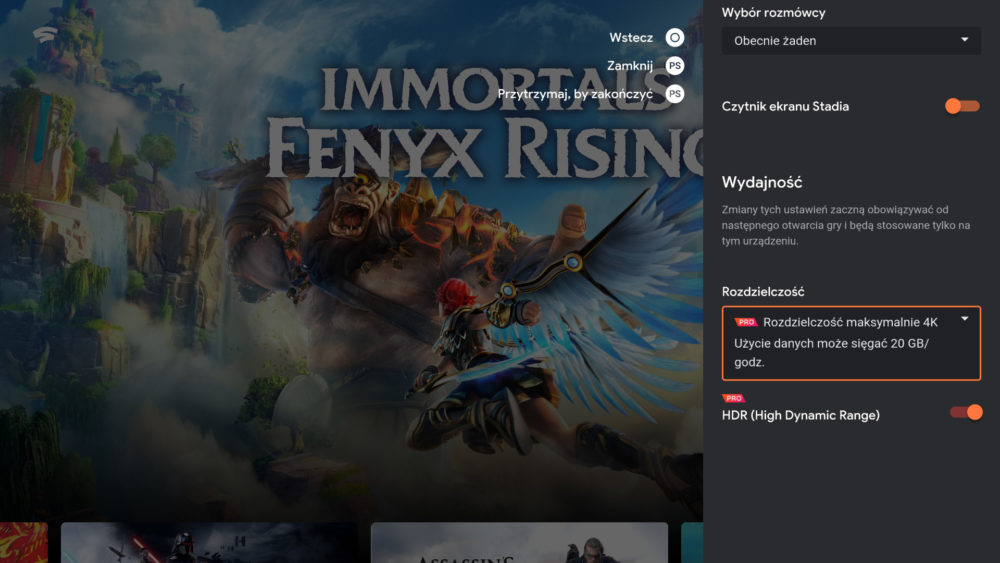Click the Rozdzielczość label
The width and height of the screenshot is (1000, 563).
click(x=763, y=291)
